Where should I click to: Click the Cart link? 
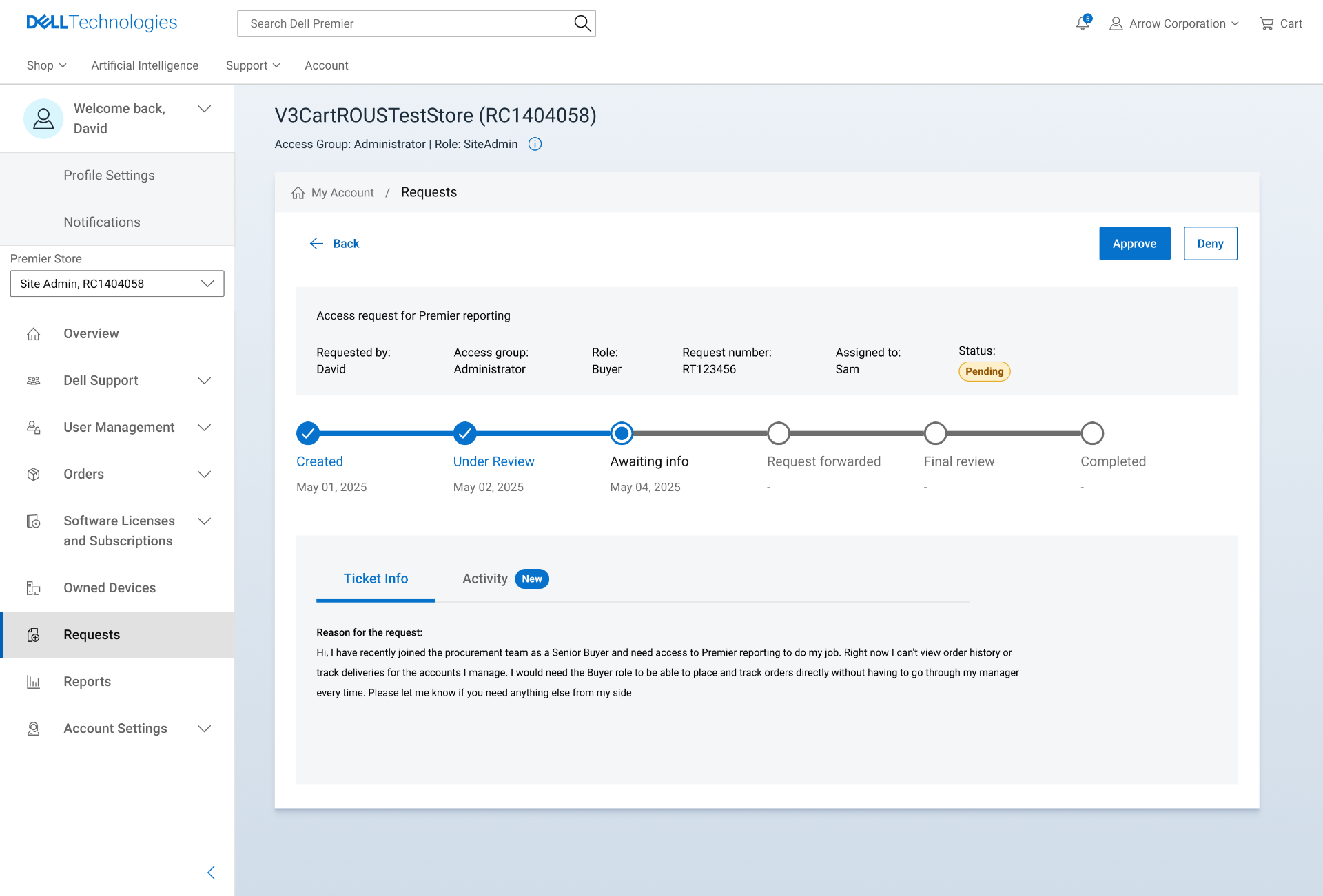[1291, 24]
